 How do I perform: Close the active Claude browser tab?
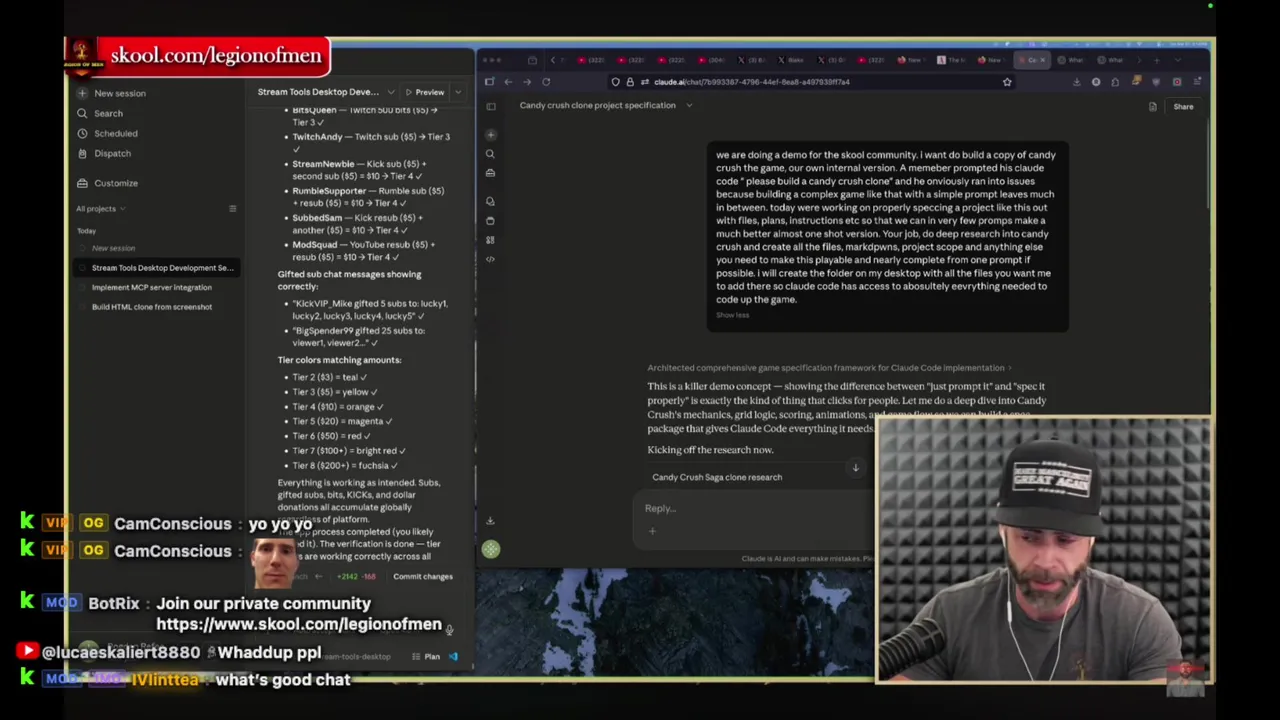pos(1042,60)
